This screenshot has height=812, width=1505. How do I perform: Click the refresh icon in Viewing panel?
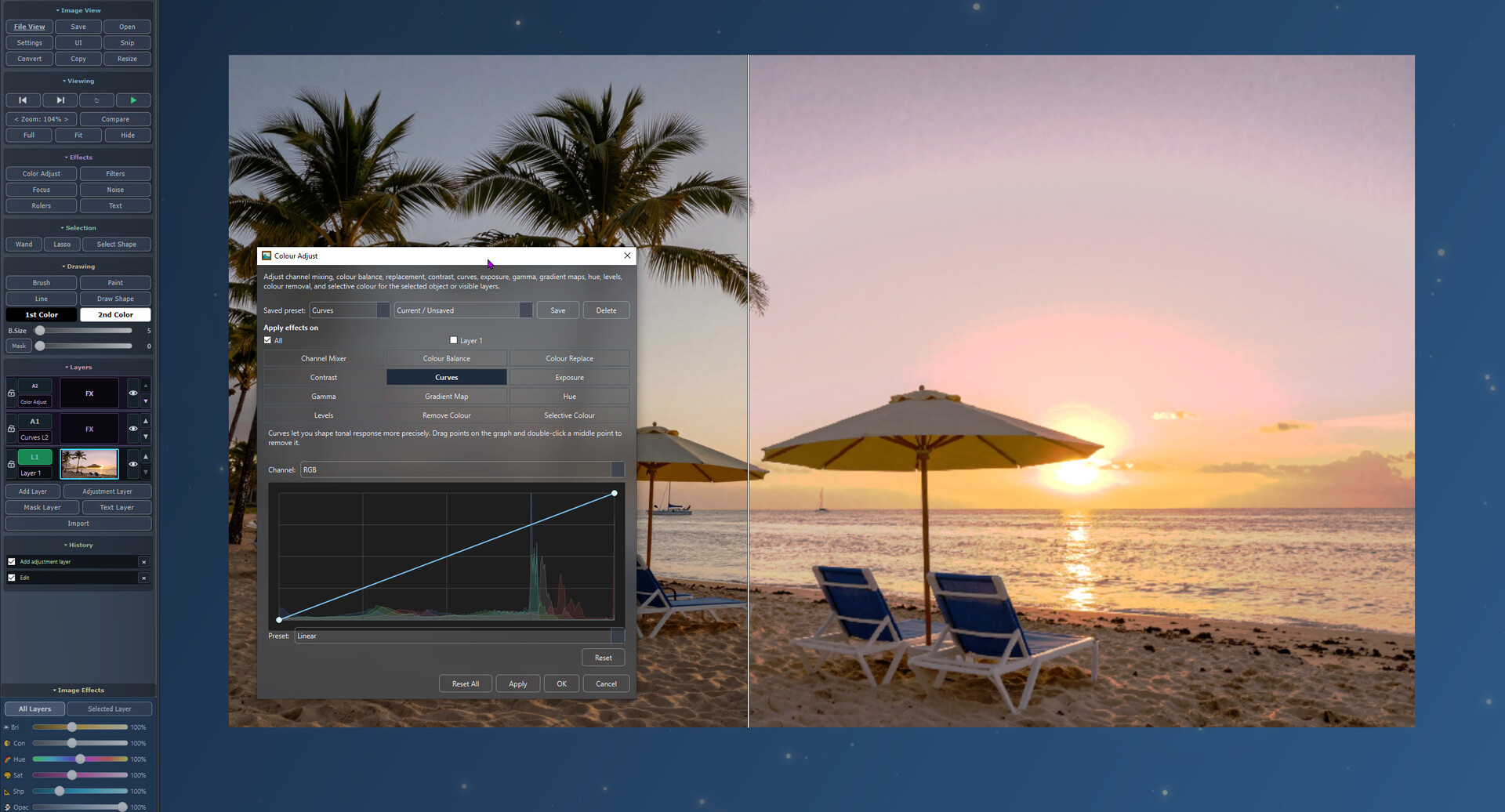[96, 100]
